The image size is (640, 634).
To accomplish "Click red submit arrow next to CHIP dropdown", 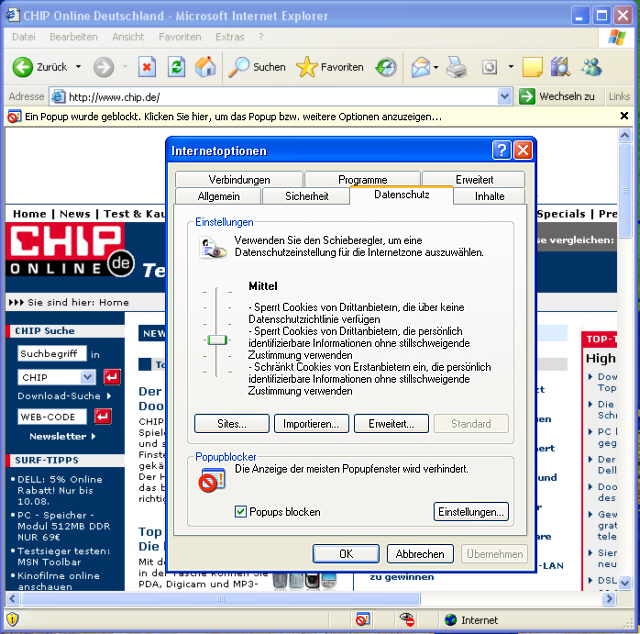I will (x=112, y=377).
